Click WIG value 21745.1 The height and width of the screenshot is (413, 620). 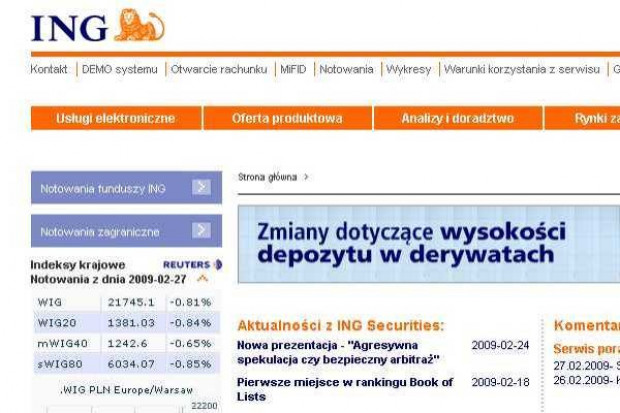pos(131,302)
